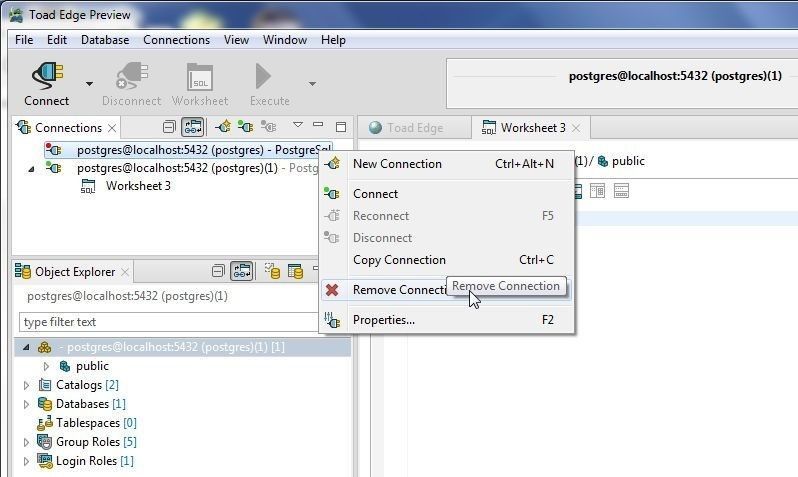Open Properties... from the context menu
Viewport: 798px width, 477px height.
click(x=447, y=320)
